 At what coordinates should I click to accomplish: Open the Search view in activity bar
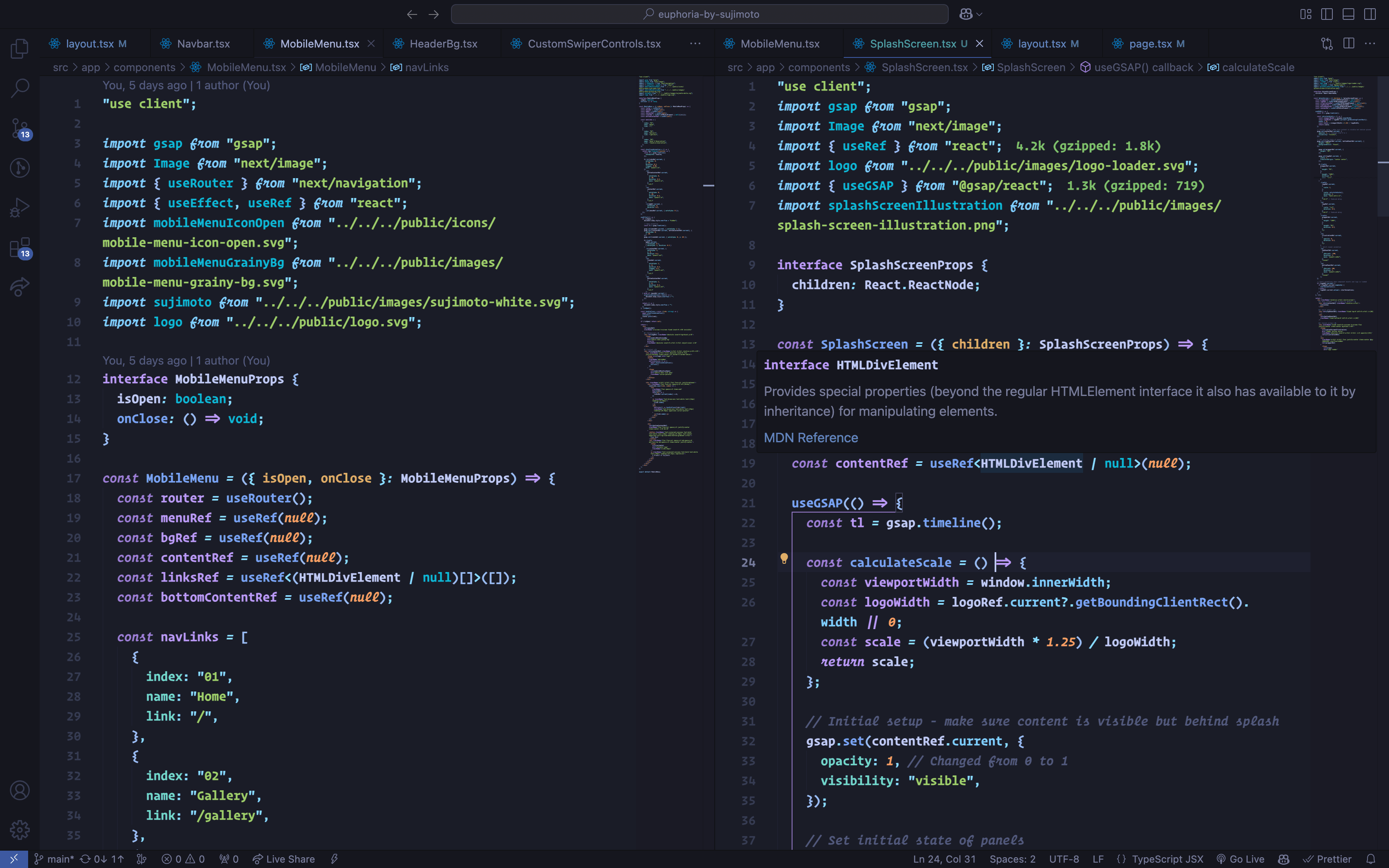point(19,88)
